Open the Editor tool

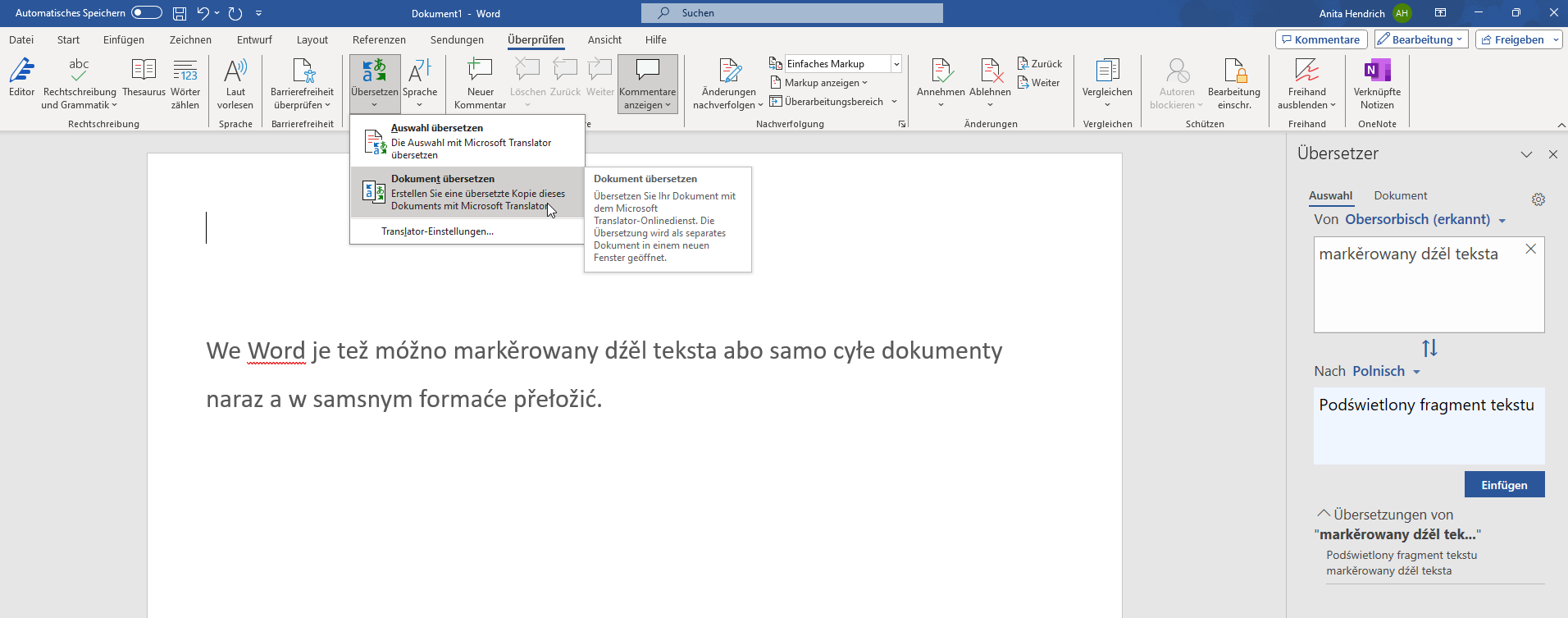(21, 79)
